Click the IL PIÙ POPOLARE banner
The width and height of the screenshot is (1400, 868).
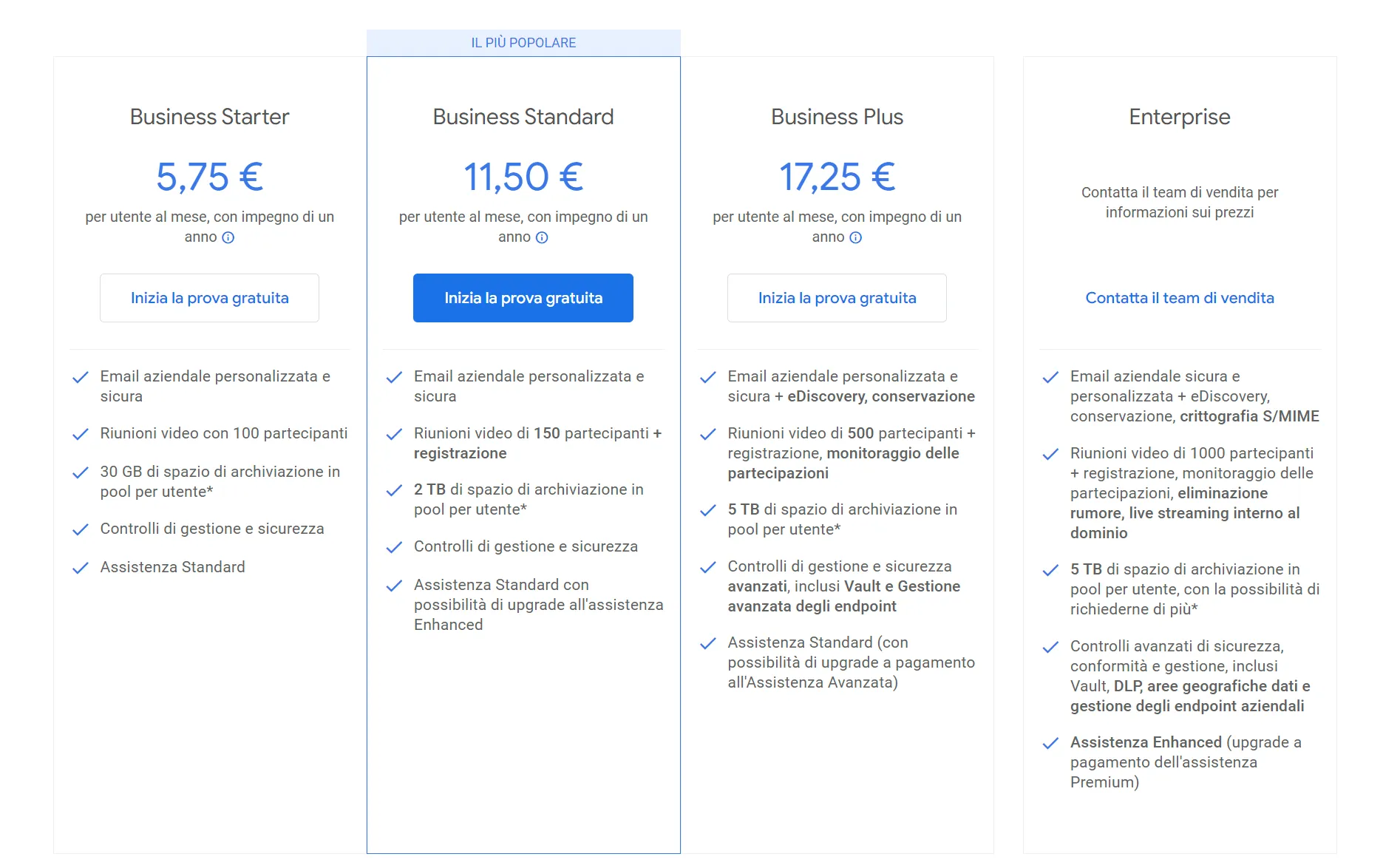point(523,42)
